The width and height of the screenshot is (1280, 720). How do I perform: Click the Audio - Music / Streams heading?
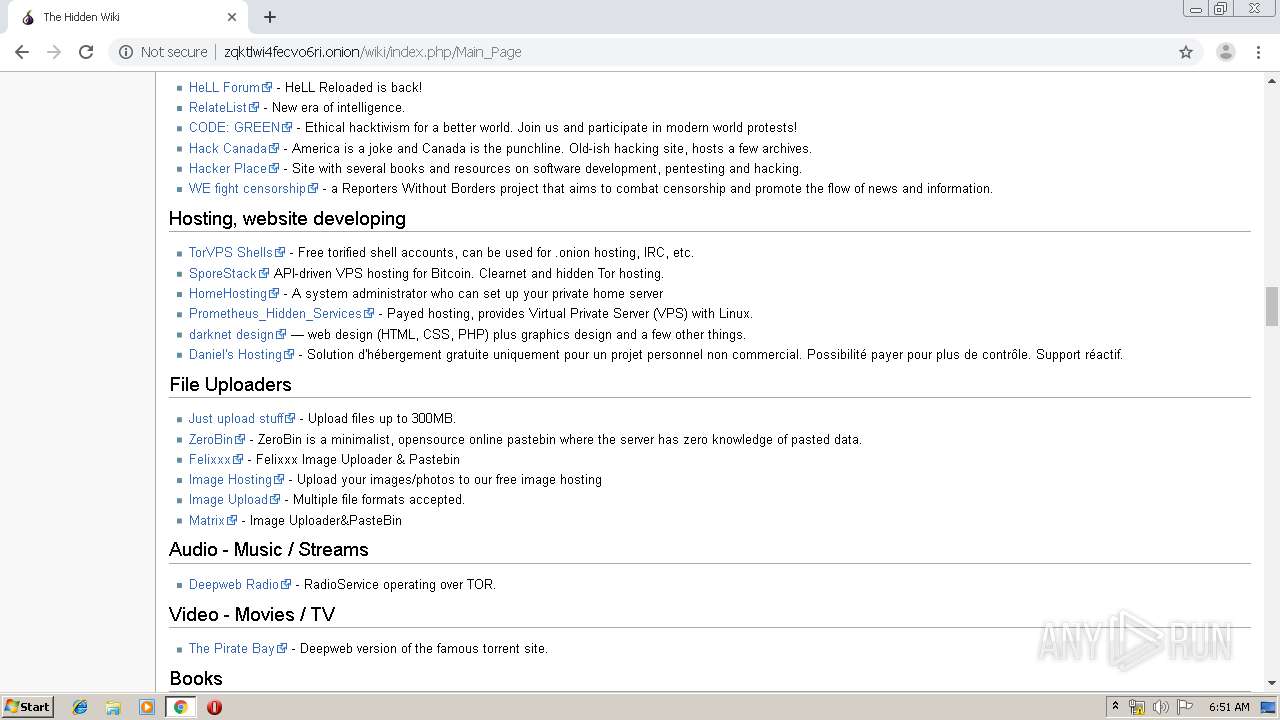pyautogui.click(x=268, y=549)
